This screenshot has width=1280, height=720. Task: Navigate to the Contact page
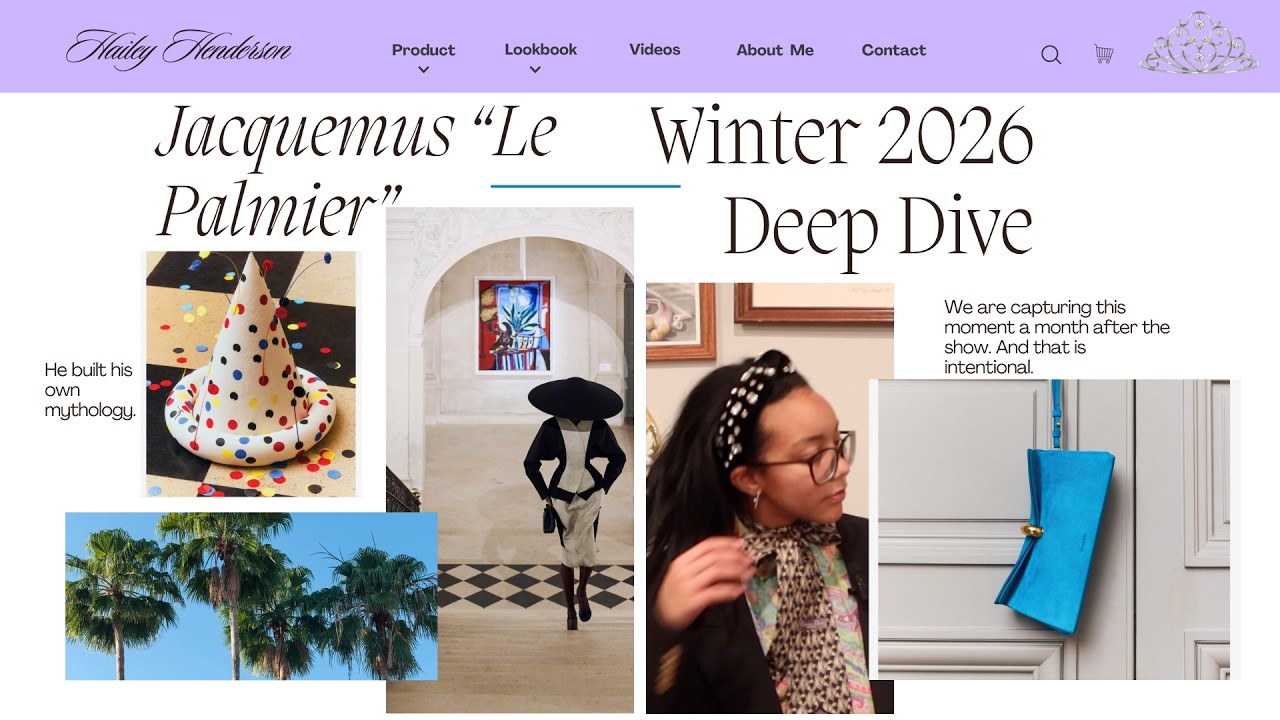(894, 50)
